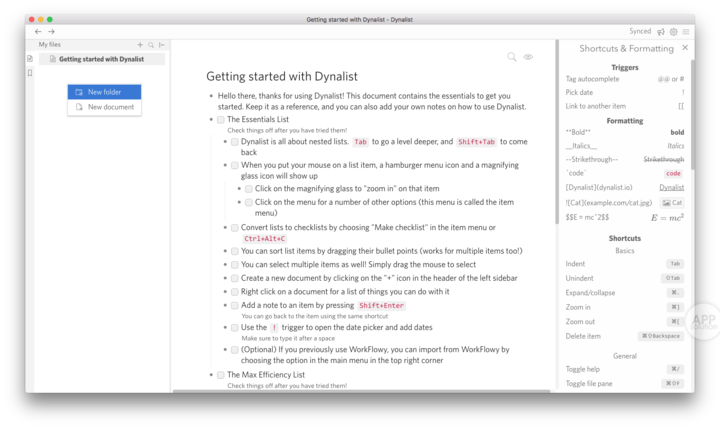This screenshot has height=429, width=720.
Task: Click the Cat image example badge
Action: coord(672,203)
